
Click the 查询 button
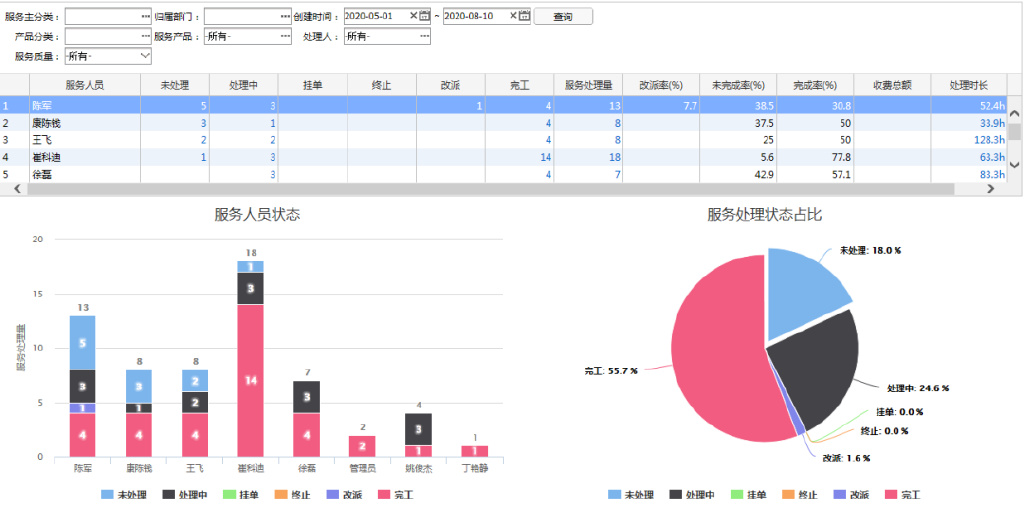(563, 17)
